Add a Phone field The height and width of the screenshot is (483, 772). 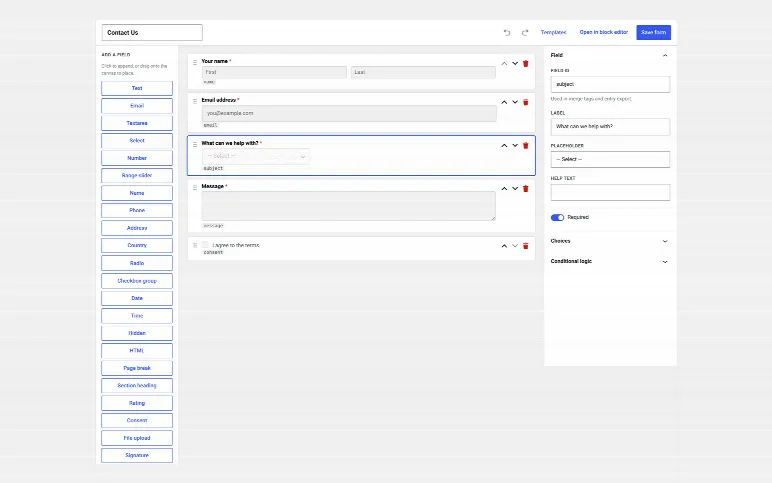click(137, 211)
